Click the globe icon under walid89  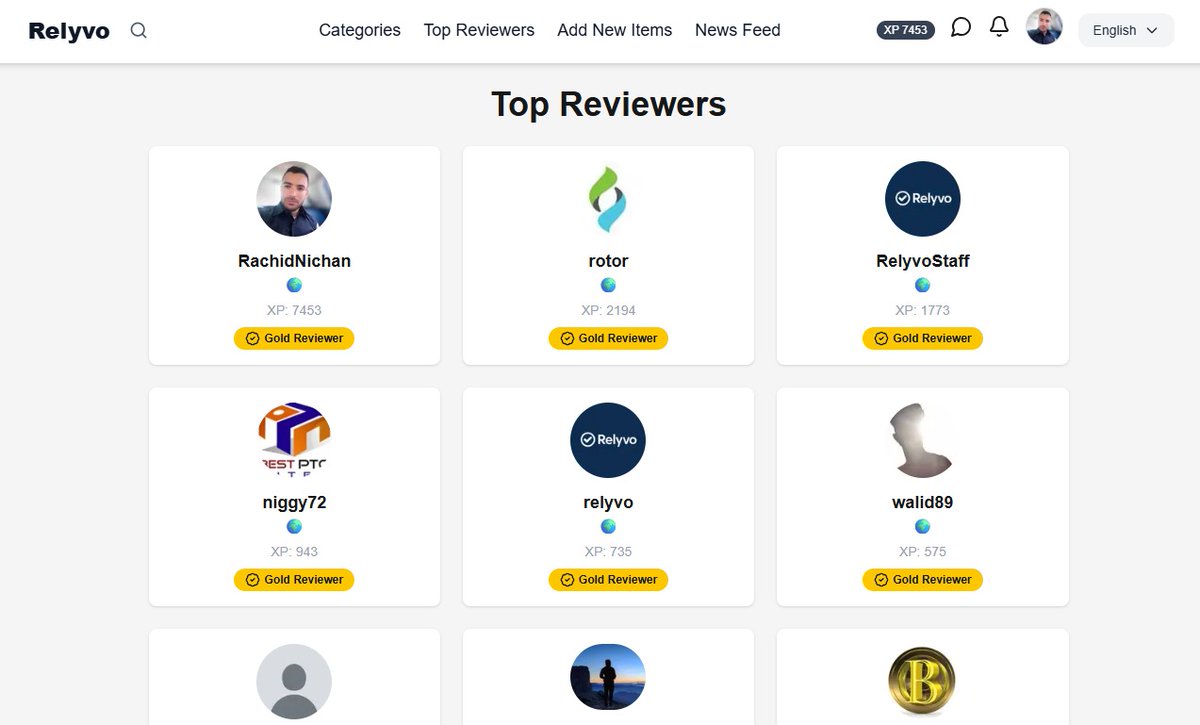coord(923,526)
